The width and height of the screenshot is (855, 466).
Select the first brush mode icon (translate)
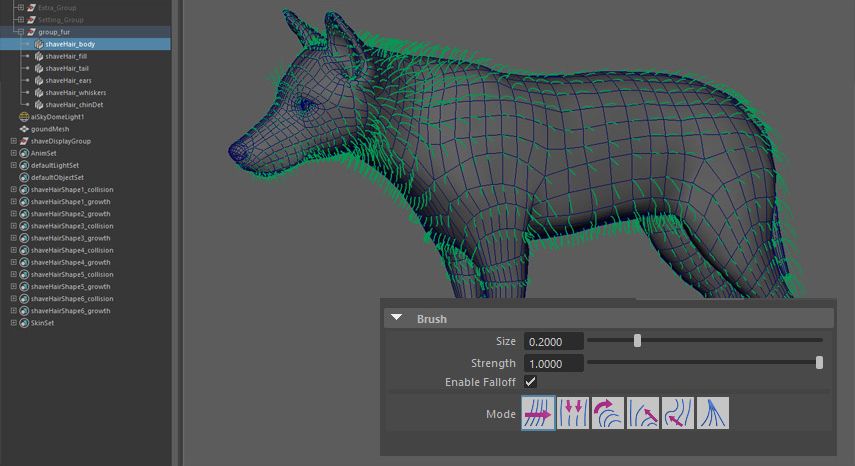pos(538,413)
